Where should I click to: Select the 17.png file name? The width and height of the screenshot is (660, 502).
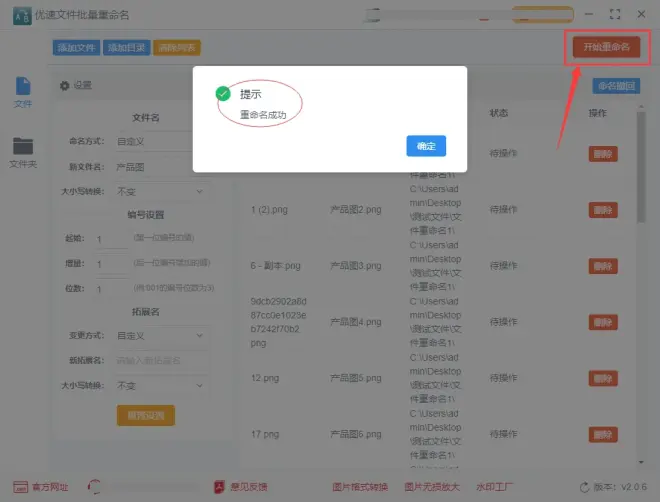point(265,434)
